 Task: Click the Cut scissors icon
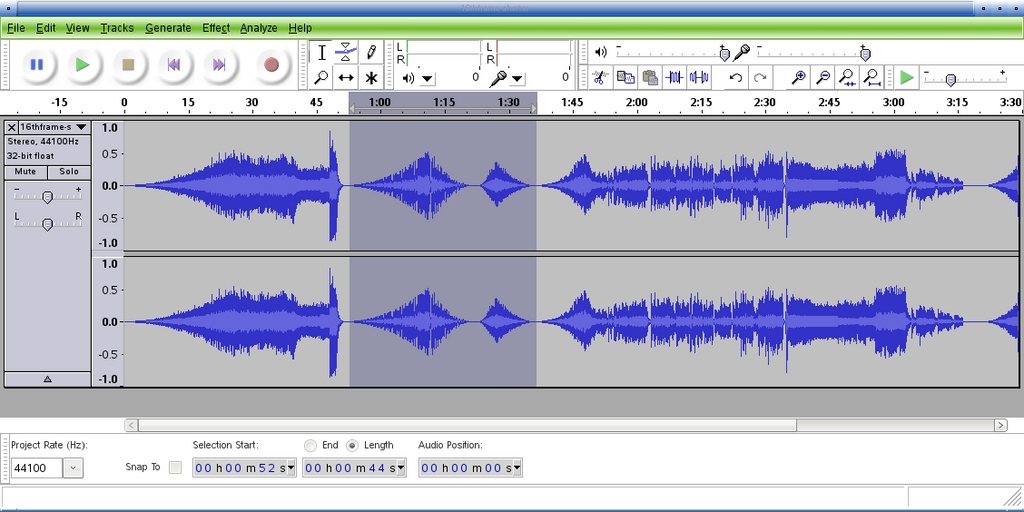[600, 77]
